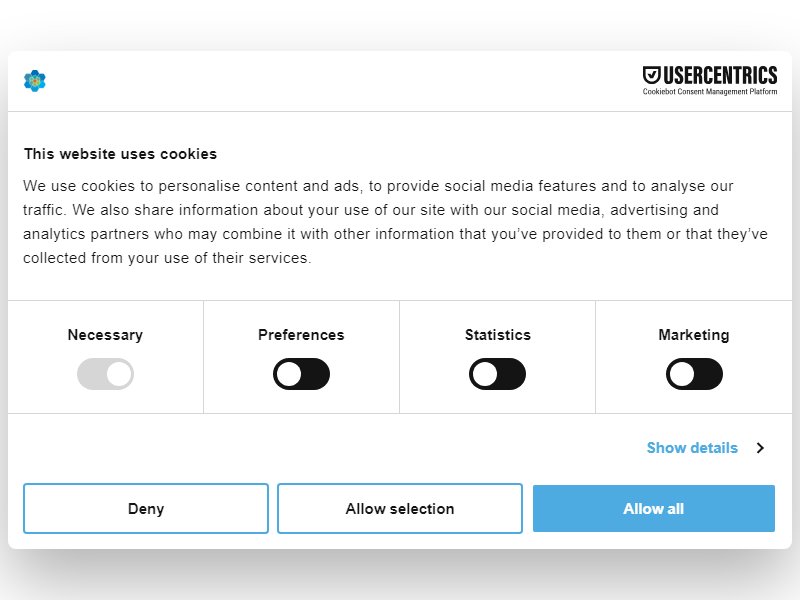The width and height of the screenshot is (800, 600).
Task: Turn on the Marketing cookies switch
Action: 694,374
